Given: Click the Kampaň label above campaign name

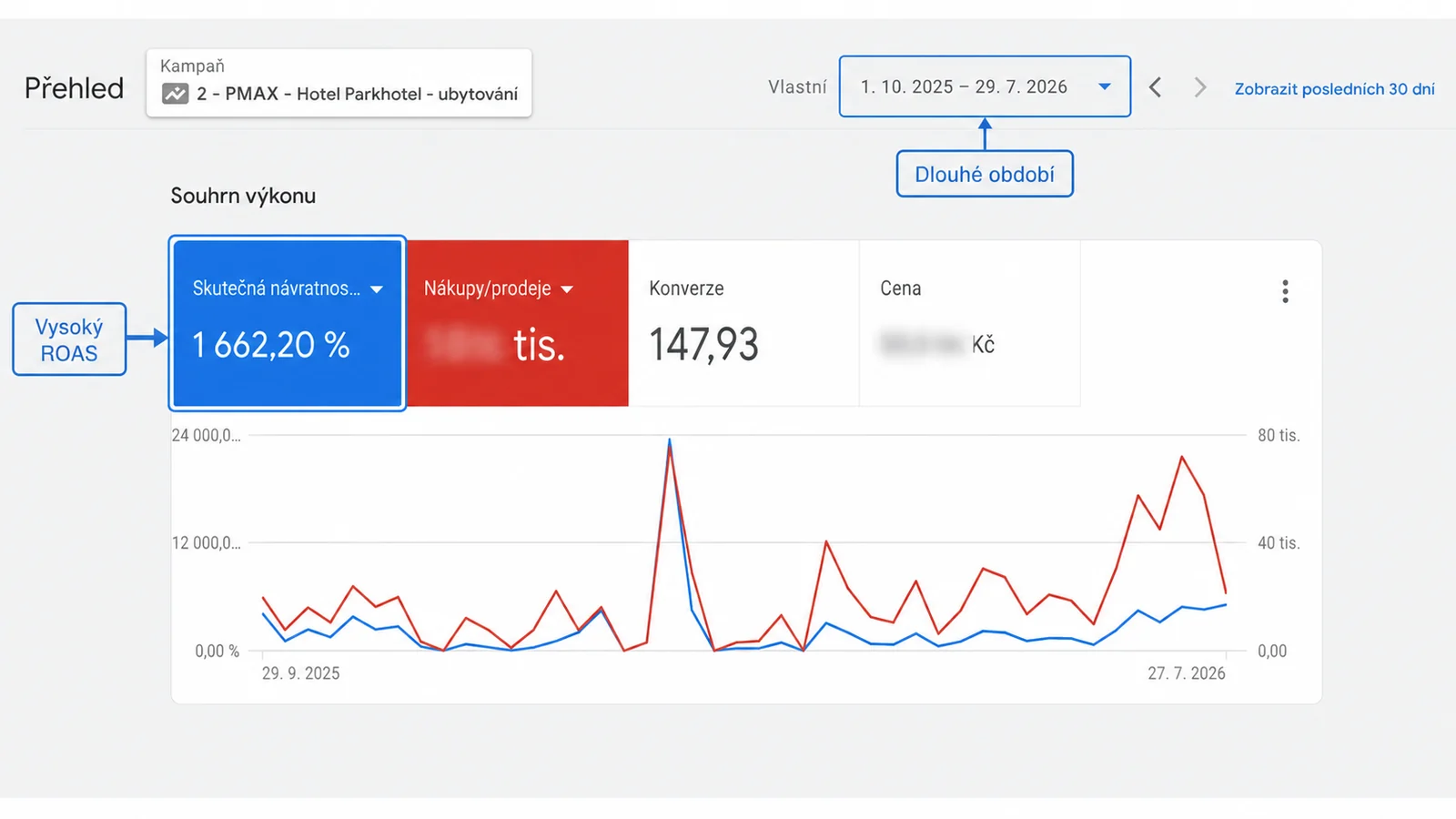Looking at the screenshot, I should point(192,66).
